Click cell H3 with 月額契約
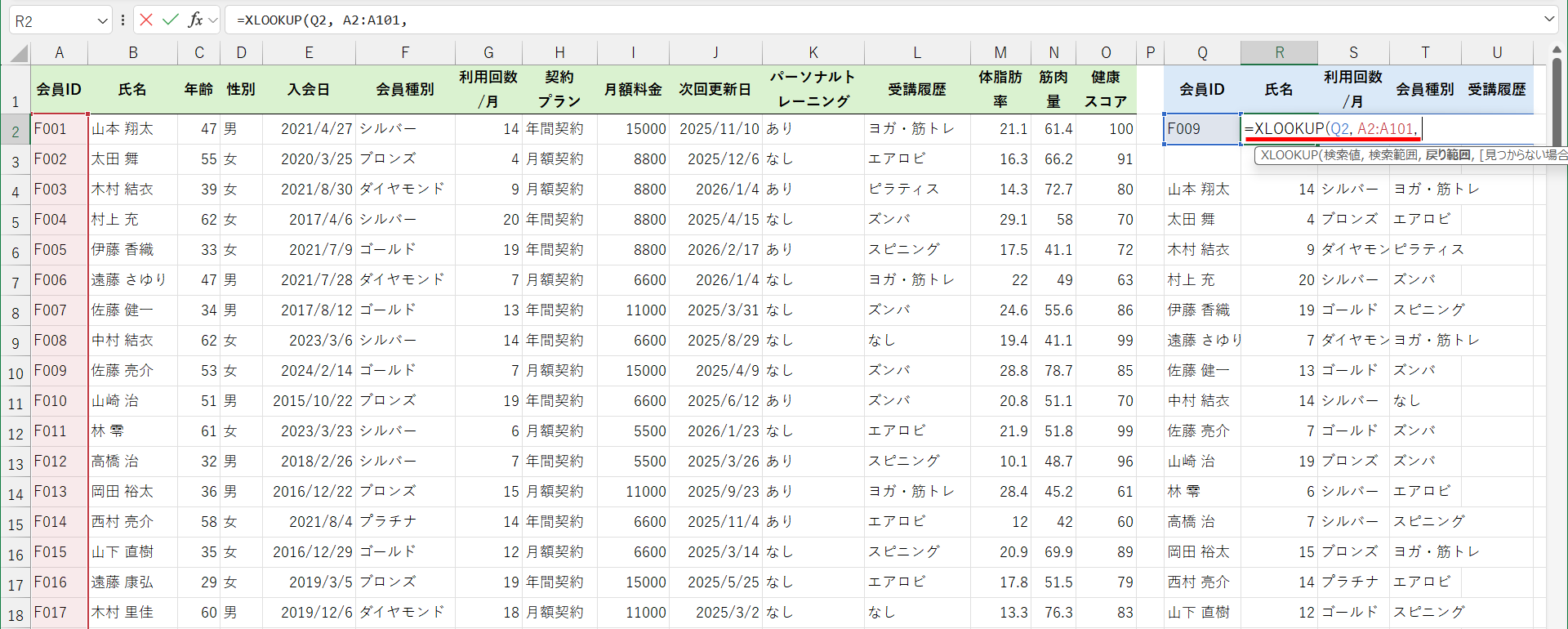Image resolution: width=1568 pixels, height=629 pixels. tap(559, 159)
